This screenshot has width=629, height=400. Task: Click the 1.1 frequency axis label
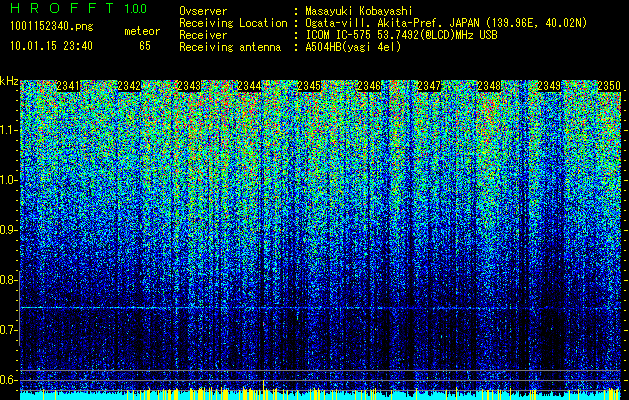7,130
